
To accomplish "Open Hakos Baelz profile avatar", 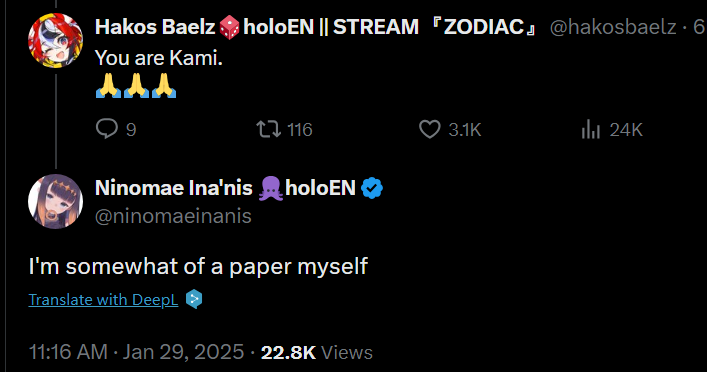I will pyautogui.click(x=55, y=41).
